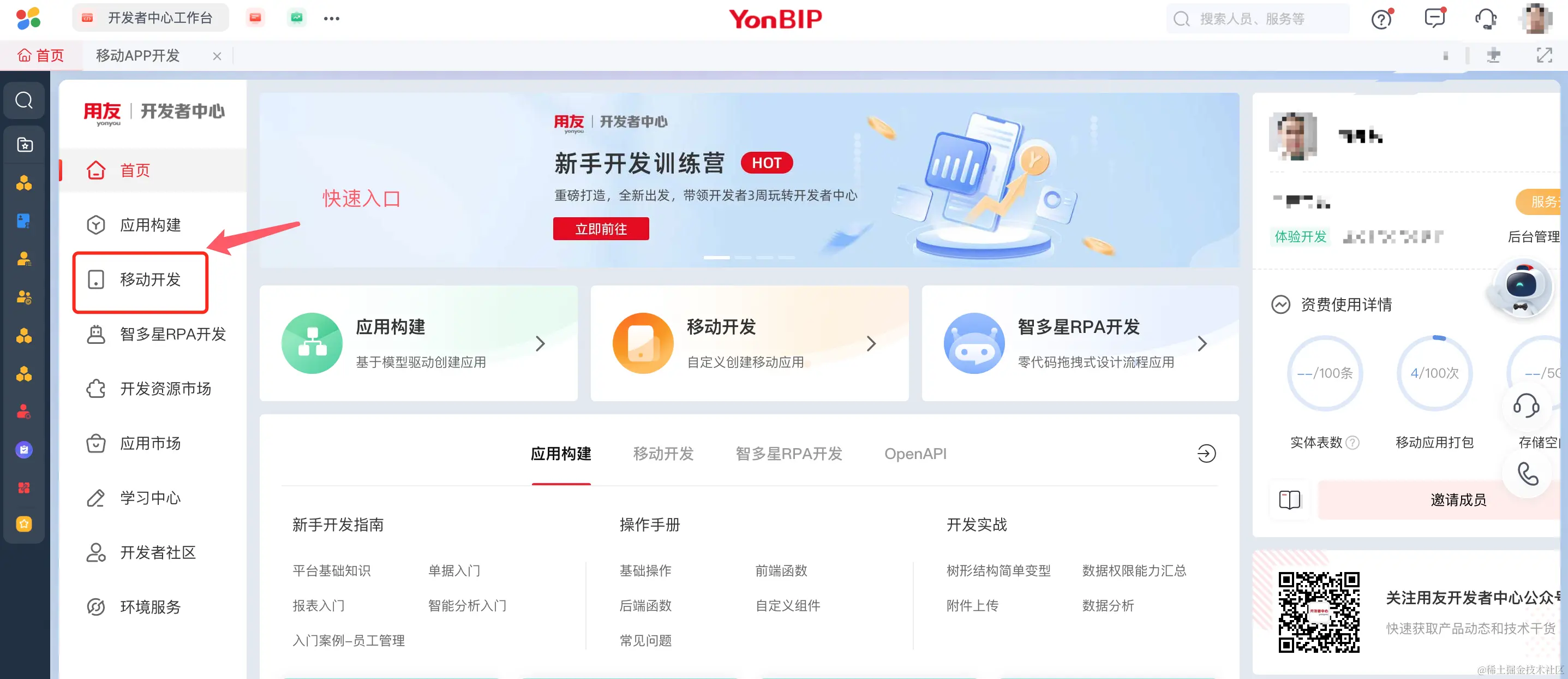Click the WeChat QR code image

click(1319, 612)
